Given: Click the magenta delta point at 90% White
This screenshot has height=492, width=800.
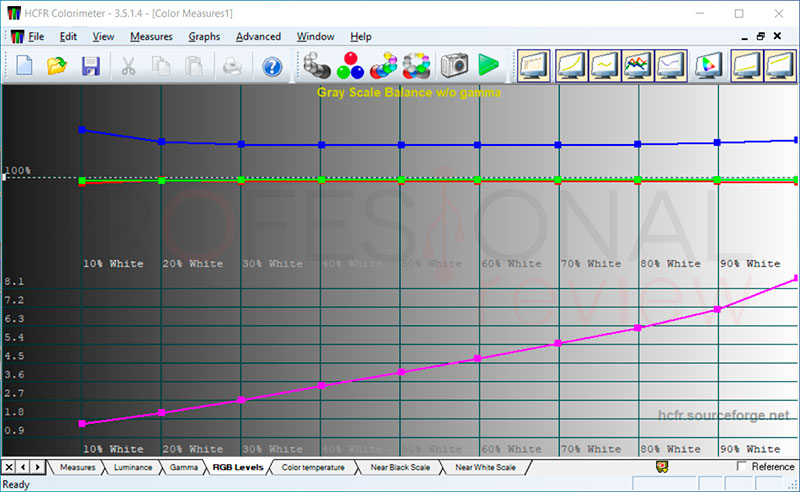Looking at the screenshot, I should coord(717,309).
